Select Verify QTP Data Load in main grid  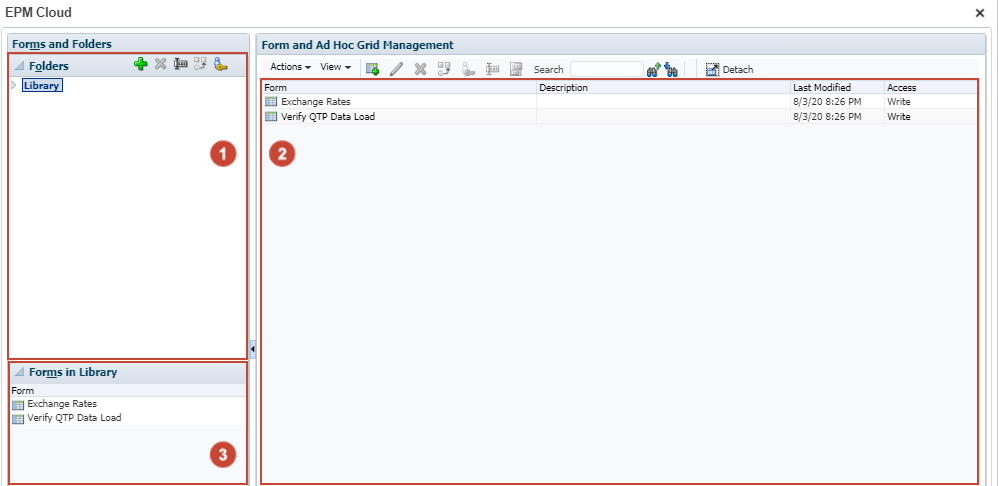tap(619, 116)
